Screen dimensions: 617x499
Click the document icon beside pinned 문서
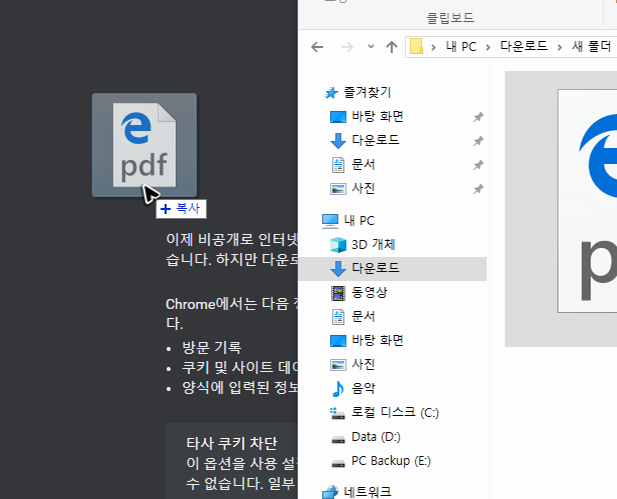(338, 165)
